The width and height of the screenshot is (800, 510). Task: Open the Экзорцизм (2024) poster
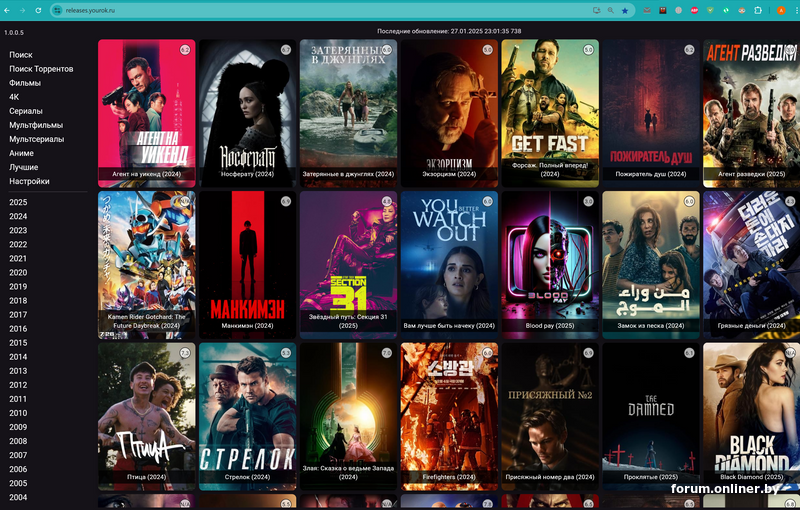[449, 113]
